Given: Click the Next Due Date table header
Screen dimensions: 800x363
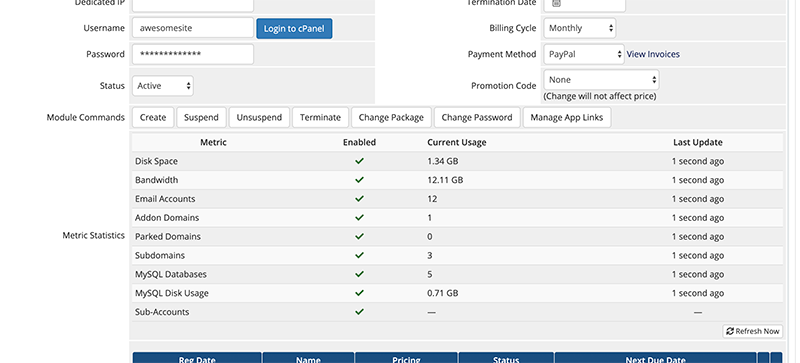Looking at the screenshot, I should click(x=655, y=358).
